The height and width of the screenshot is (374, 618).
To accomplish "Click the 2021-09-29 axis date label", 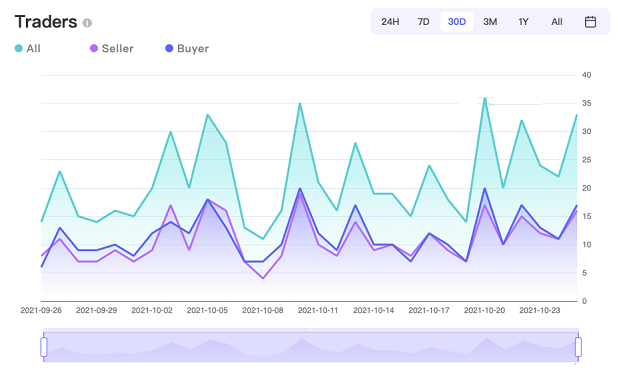I will pos(97,311).
